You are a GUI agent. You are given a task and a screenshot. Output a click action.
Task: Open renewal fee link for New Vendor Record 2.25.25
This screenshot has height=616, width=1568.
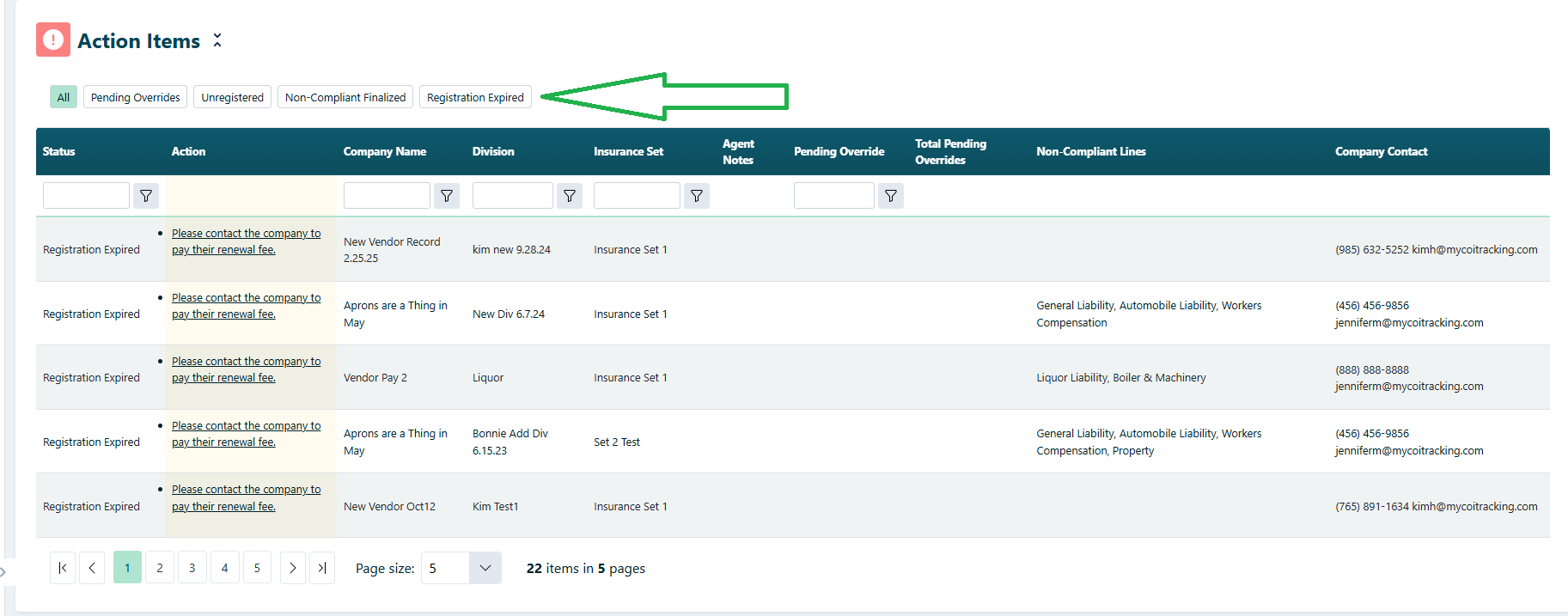246,241
